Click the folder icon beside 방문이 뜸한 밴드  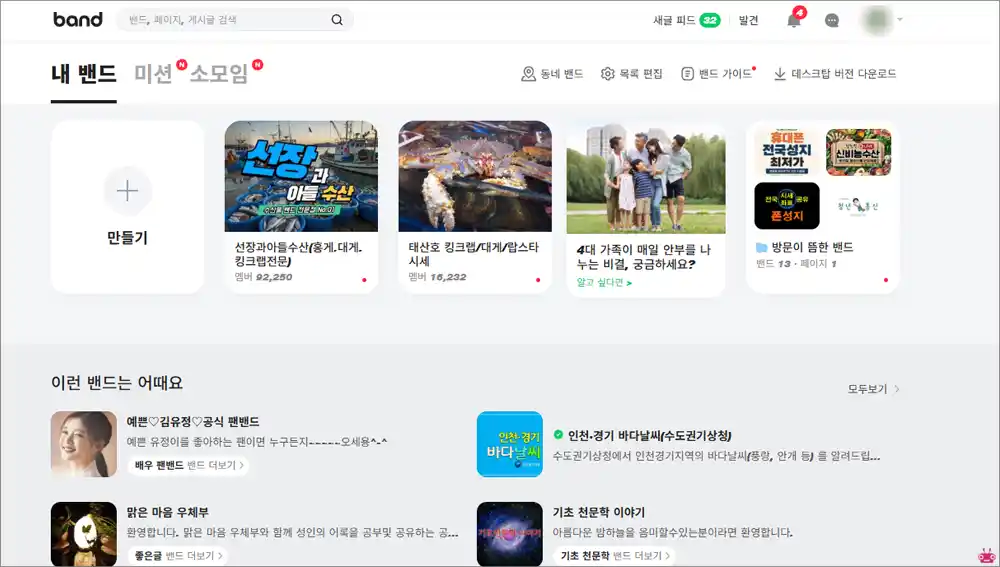point(761,247)
